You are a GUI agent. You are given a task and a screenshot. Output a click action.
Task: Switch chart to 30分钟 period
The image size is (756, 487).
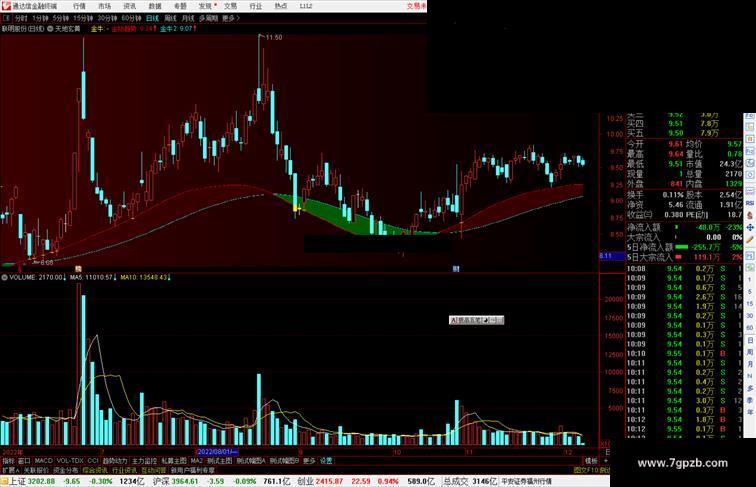[107, 18]
